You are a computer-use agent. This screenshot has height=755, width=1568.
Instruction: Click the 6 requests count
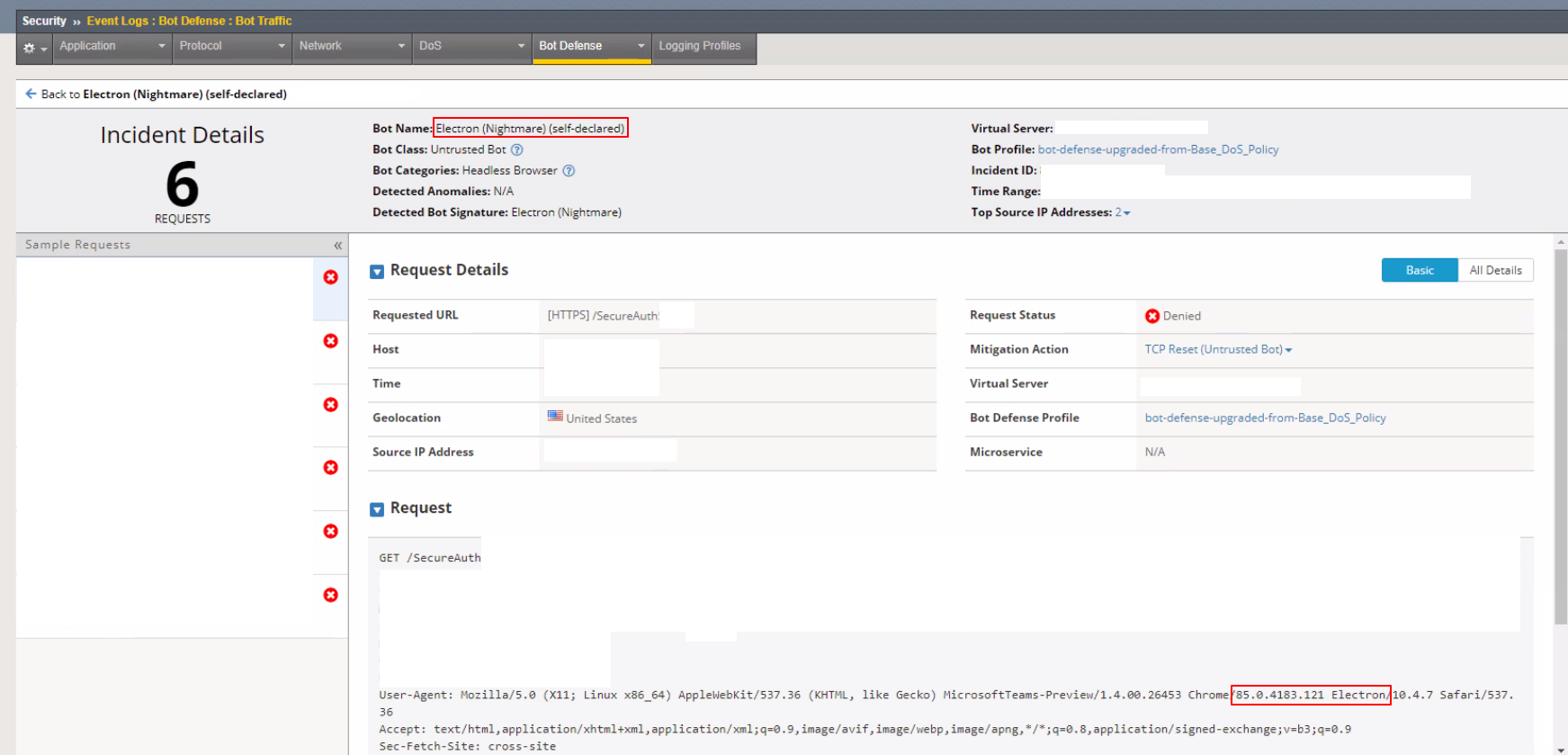pos(182,184)
